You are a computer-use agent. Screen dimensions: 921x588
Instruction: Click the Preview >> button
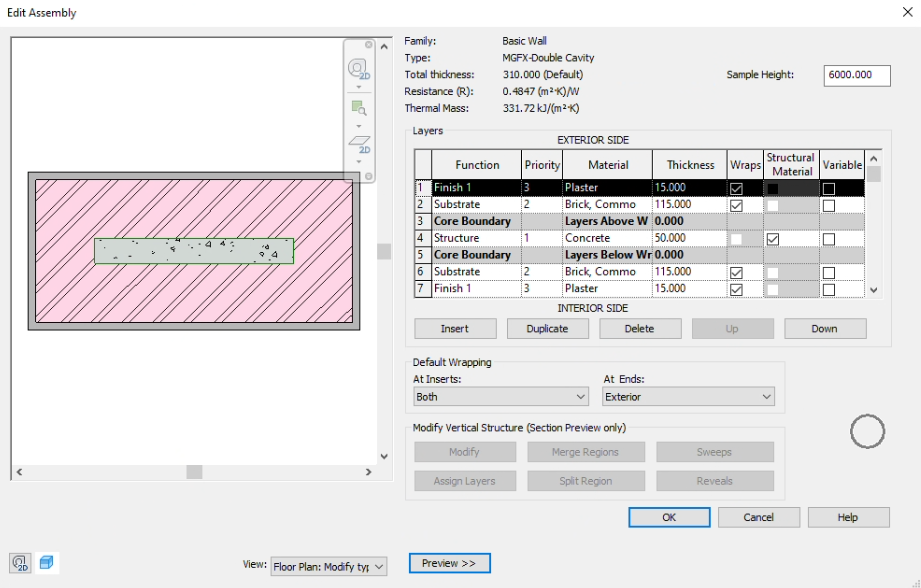click(x=449, y=563)
